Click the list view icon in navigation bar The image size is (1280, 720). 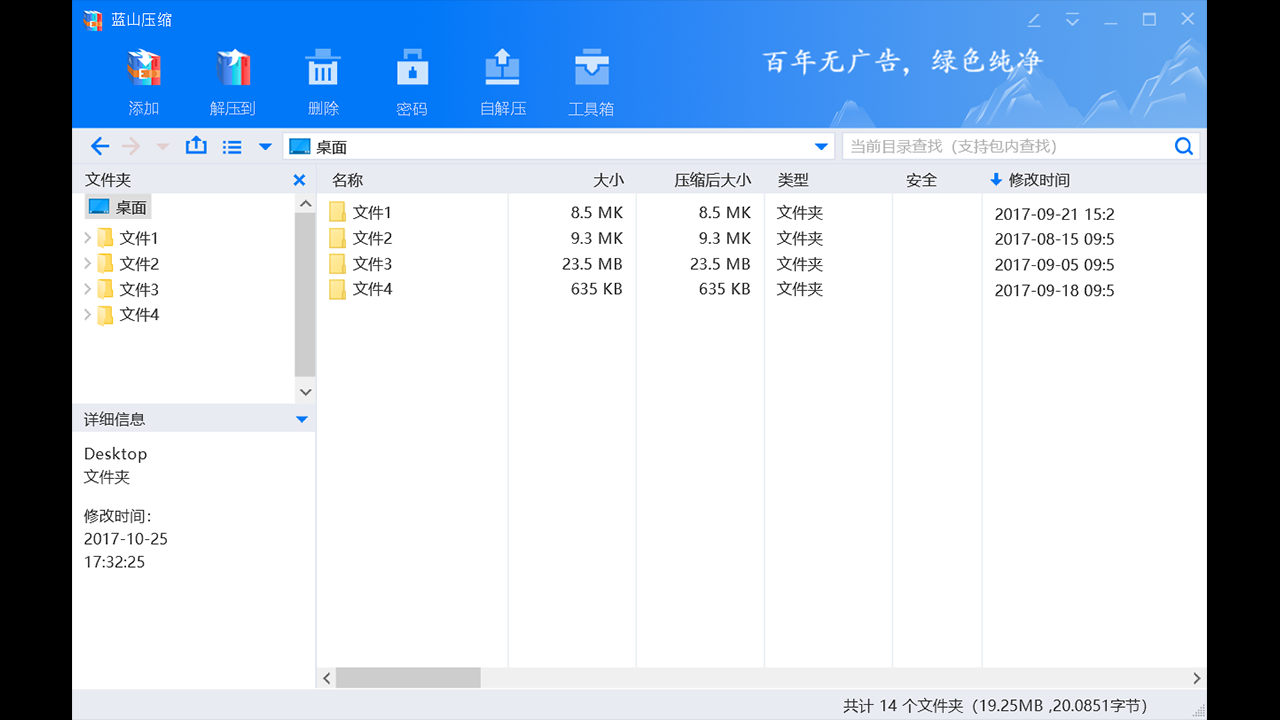(232, 145)
